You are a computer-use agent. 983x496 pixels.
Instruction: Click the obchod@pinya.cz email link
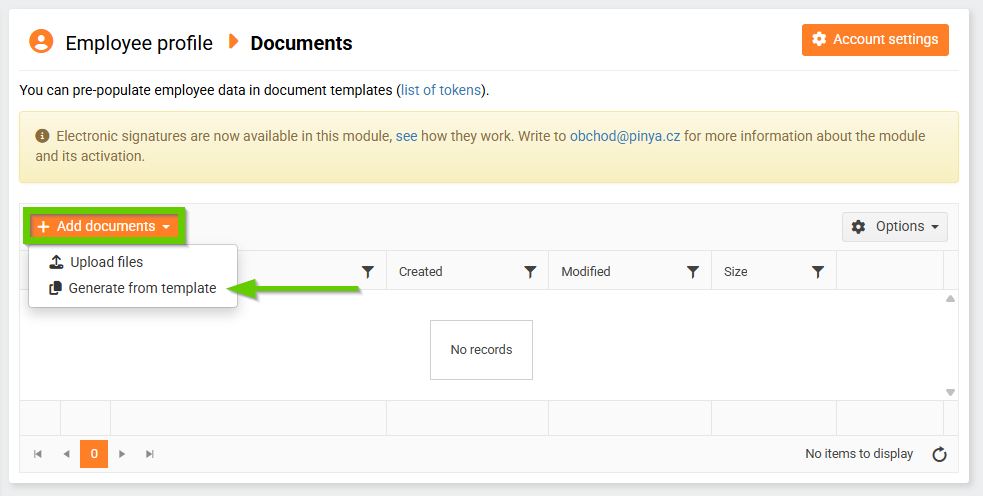pos(625,136)
